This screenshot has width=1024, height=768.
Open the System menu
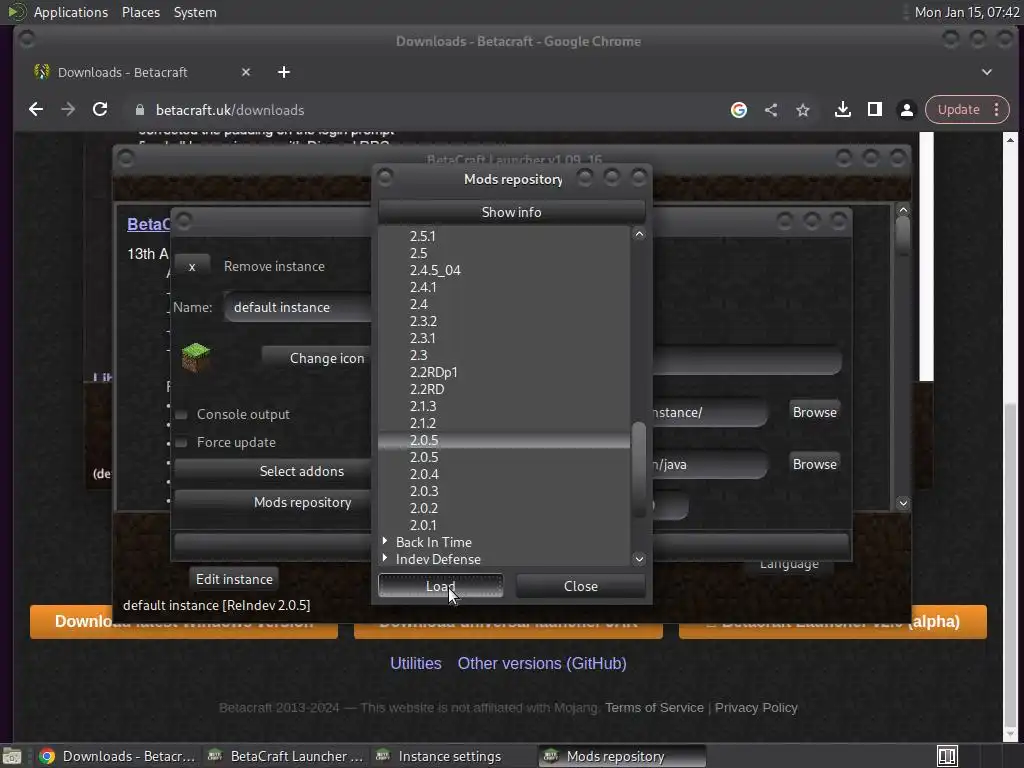point(195,12)
